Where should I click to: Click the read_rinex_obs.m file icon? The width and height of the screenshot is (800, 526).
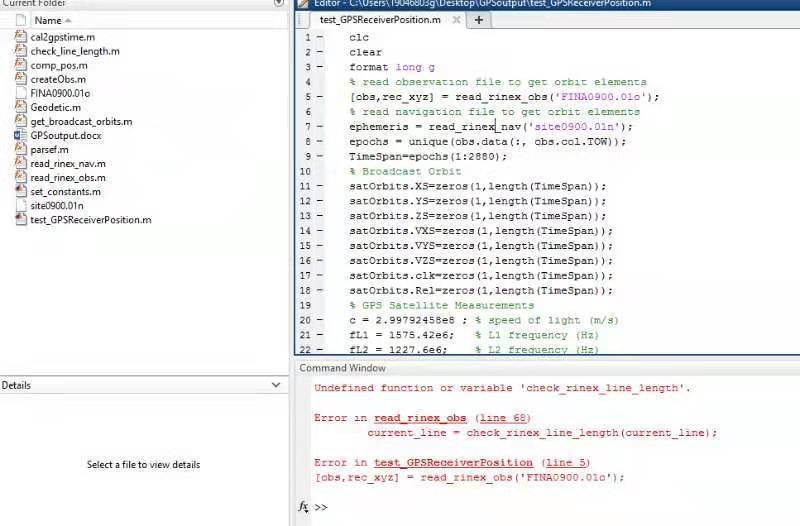click(21, 177)
